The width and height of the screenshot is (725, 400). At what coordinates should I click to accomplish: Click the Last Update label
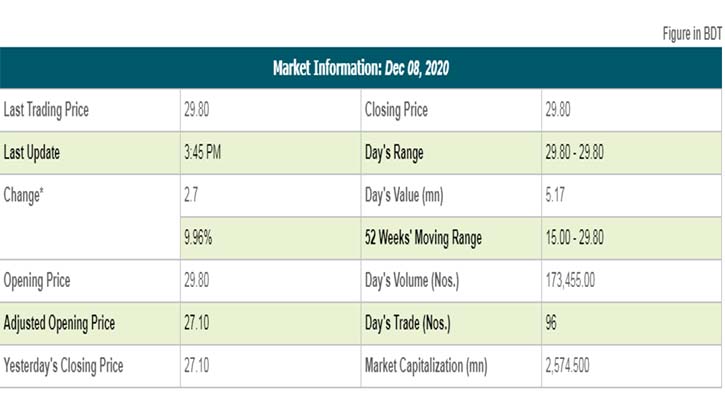(x=33, y=153)
